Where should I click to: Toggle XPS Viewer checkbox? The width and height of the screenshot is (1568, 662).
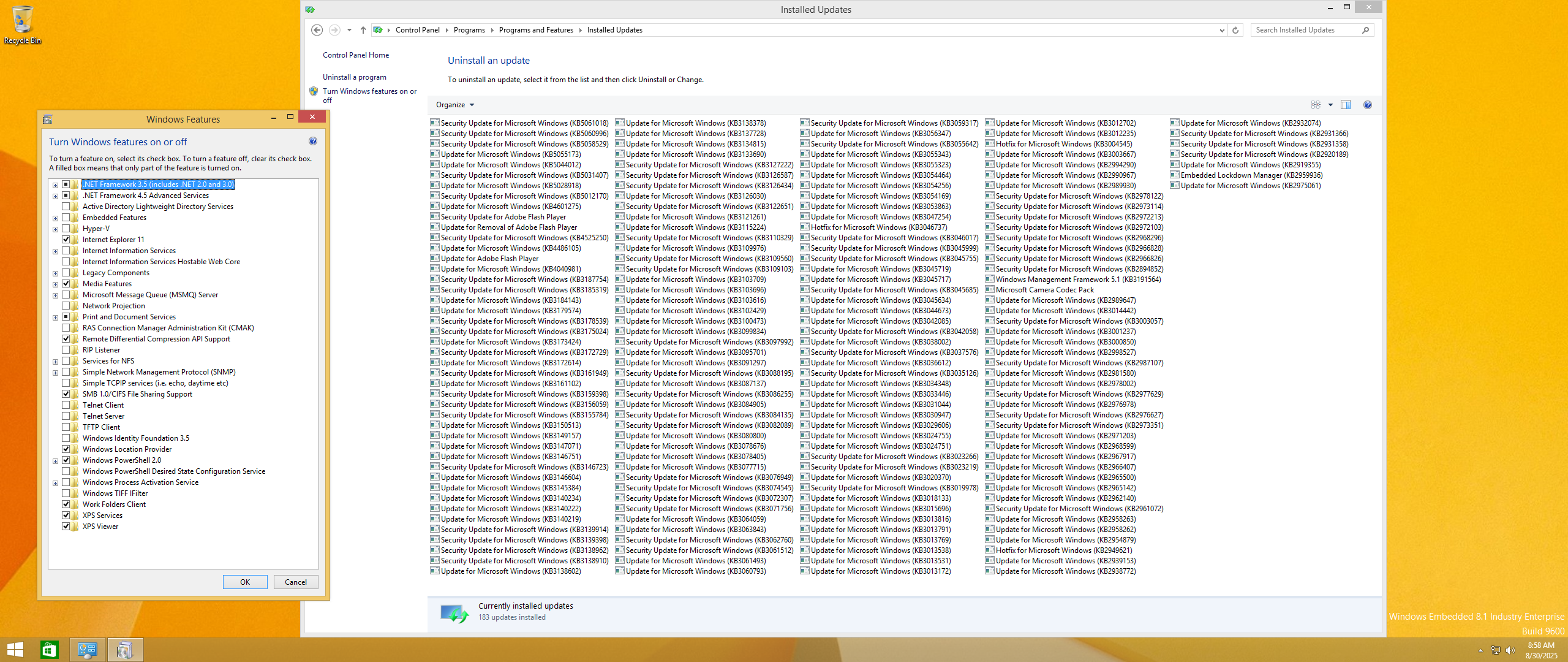(x=66, y=527)
